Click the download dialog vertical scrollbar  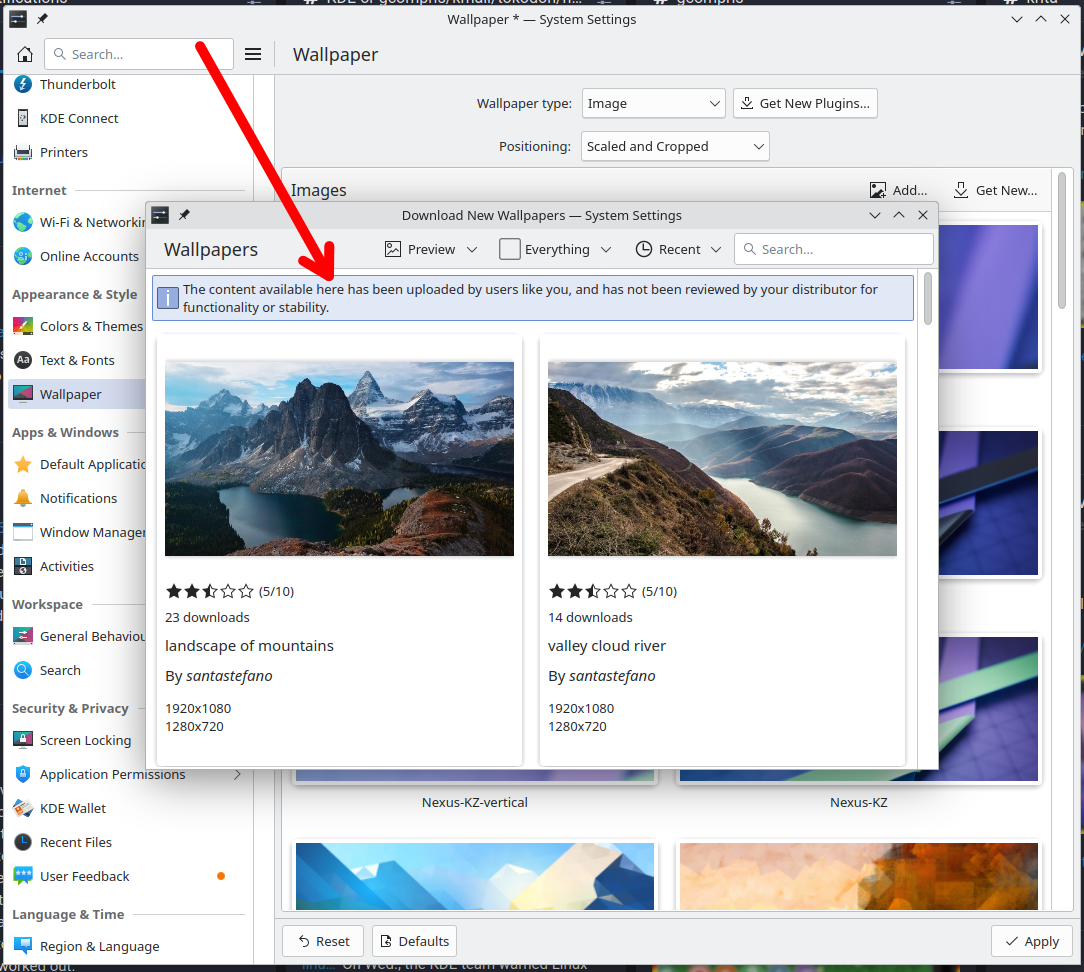pyautogui.click(x=928, y=300)
